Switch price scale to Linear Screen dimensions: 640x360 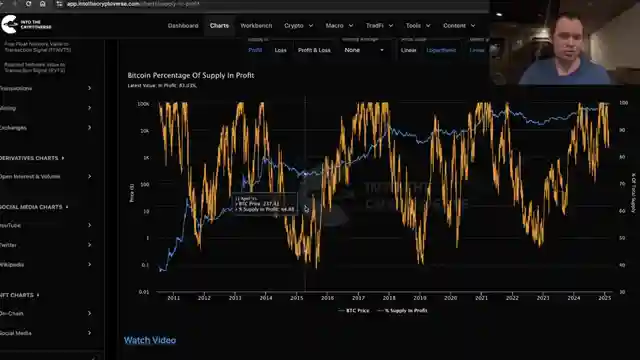408,50
